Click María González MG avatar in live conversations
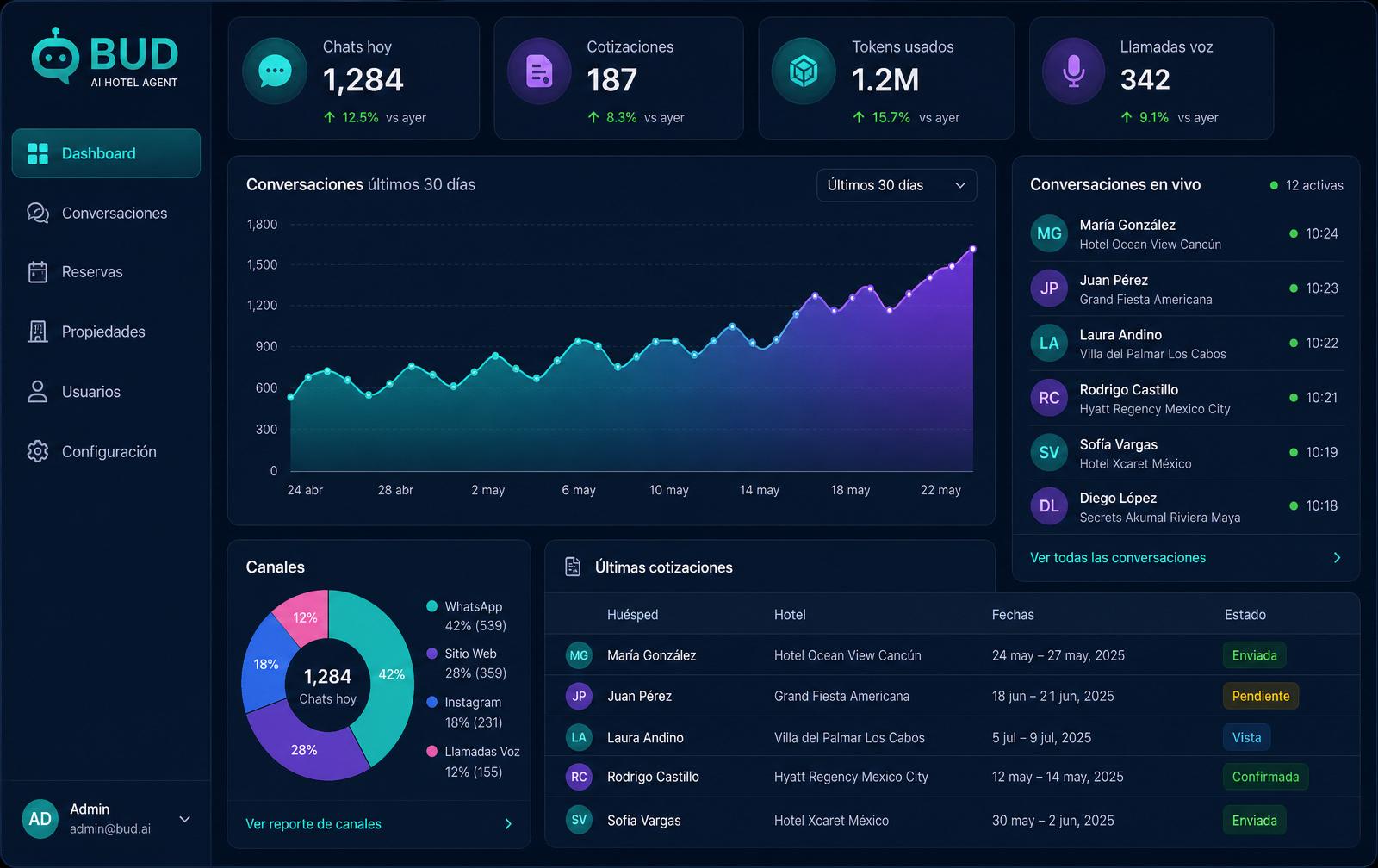This screenshot has width=1378, height=868. [1049, 233]
